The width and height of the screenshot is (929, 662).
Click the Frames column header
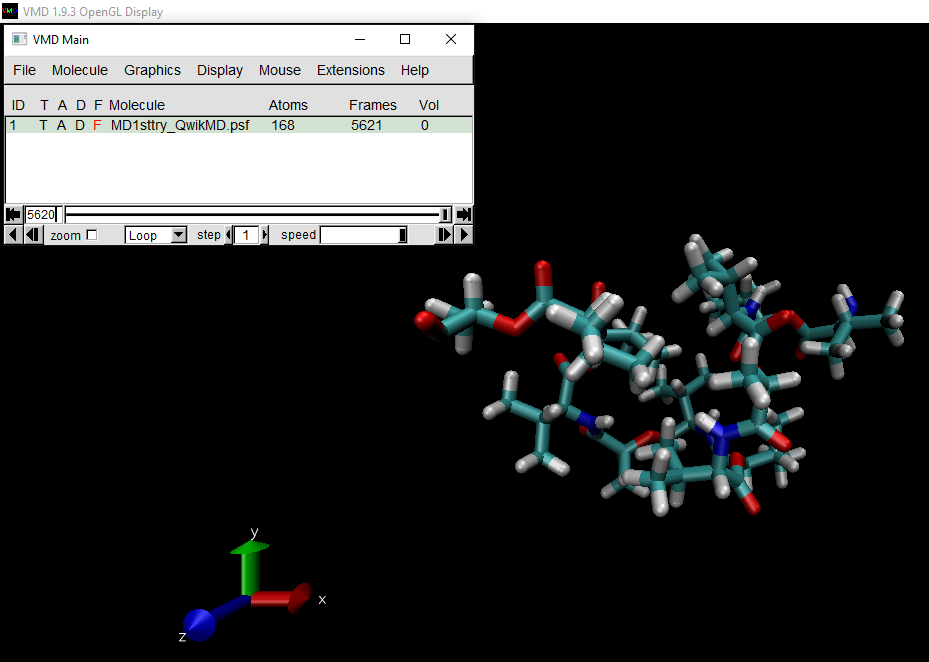click(x=373, y=105)
